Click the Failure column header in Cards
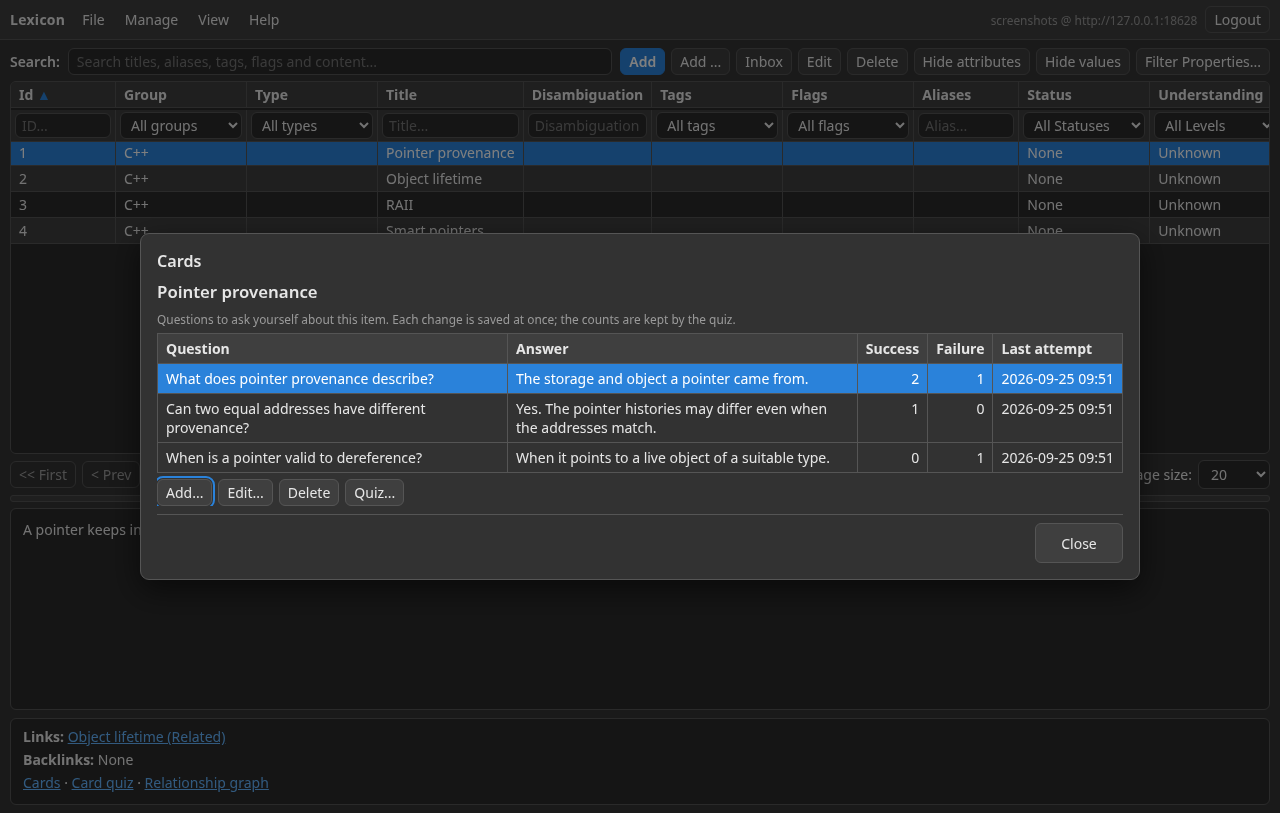The width and height of the screenshot is (1280, 813). click(x=960, y=349)
